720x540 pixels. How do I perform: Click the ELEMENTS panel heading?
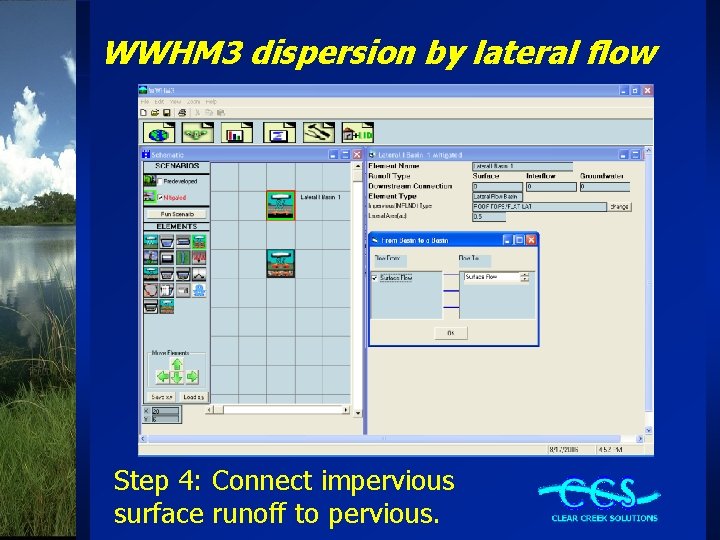click(177, 226)
